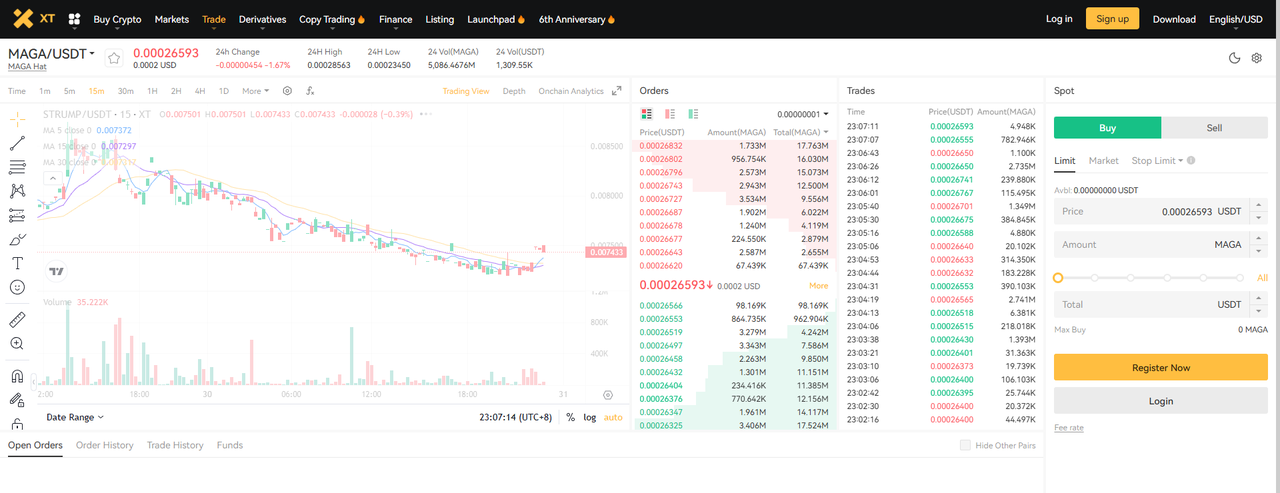1280x493 pixels.
Task: Switch order side to Buy
Action: 1108,128
